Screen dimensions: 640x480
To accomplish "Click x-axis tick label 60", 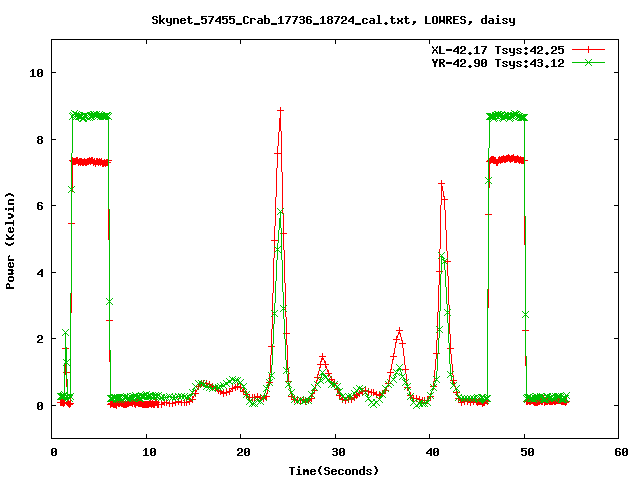I will click(x=621, y=452).
